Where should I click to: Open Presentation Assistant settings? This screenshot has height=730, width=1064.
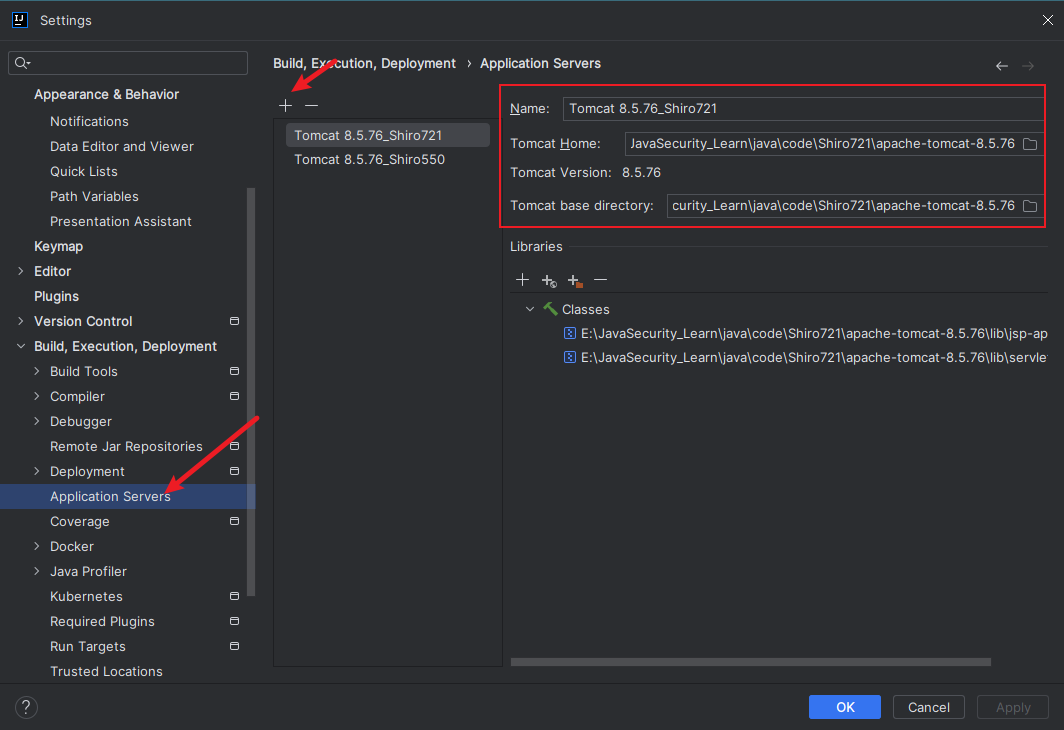[121, 222]
